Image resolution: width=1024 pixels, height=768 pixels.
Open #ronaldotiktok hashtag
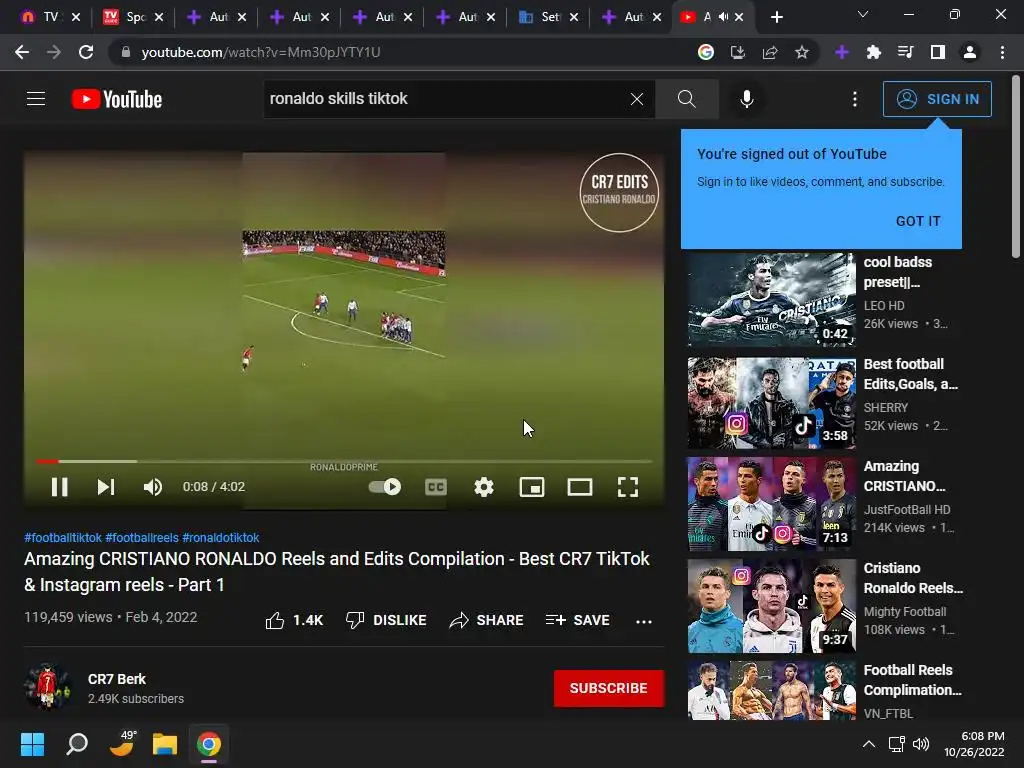tap(221, 537)
